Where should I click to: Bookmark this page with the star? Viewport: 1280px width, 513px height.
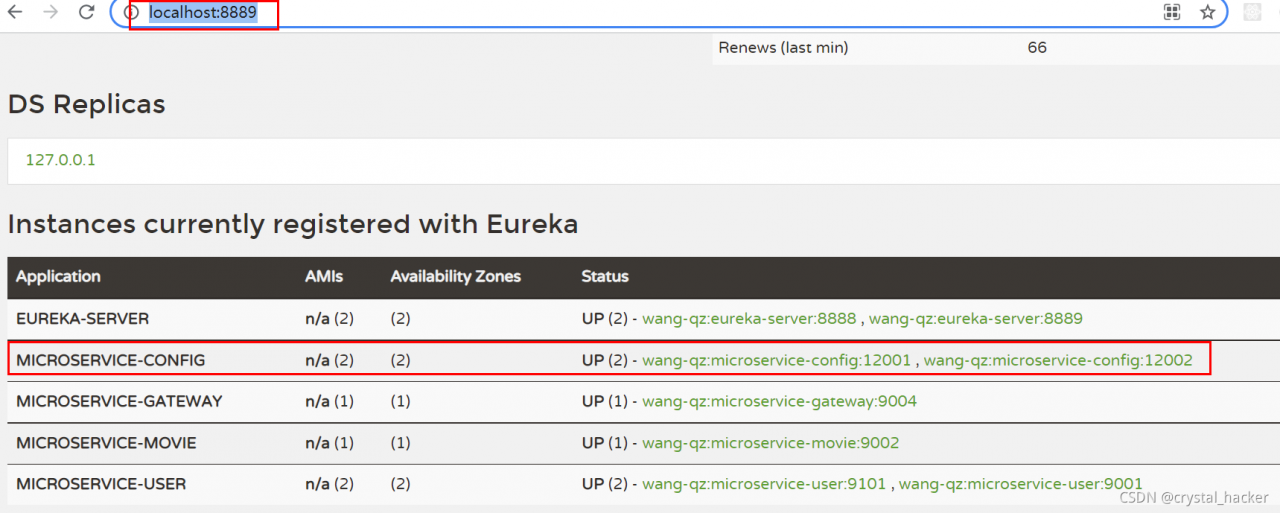point(1208,12)
